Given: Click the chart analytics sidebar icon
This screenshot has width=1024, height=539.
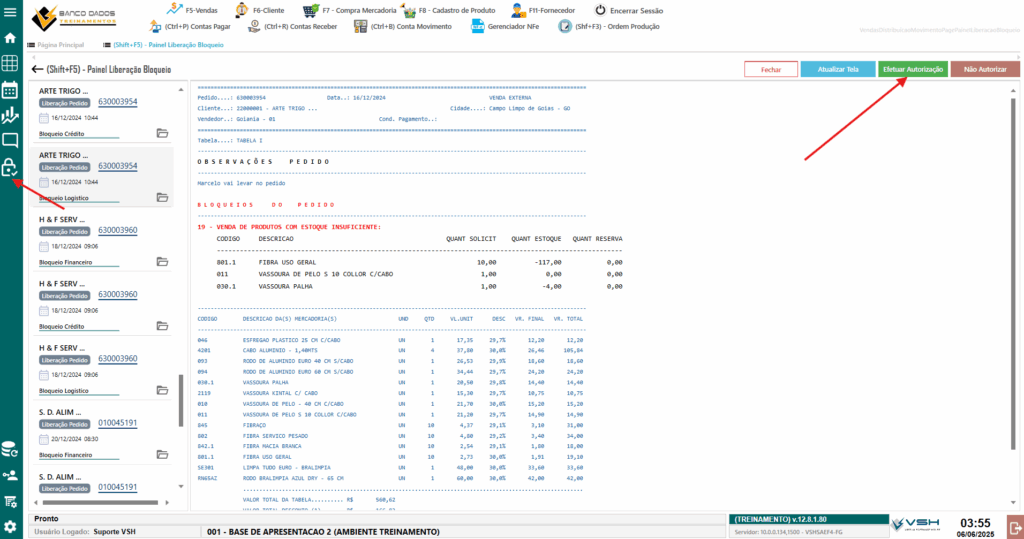Looking at the screenshot, I should (10, 115).
